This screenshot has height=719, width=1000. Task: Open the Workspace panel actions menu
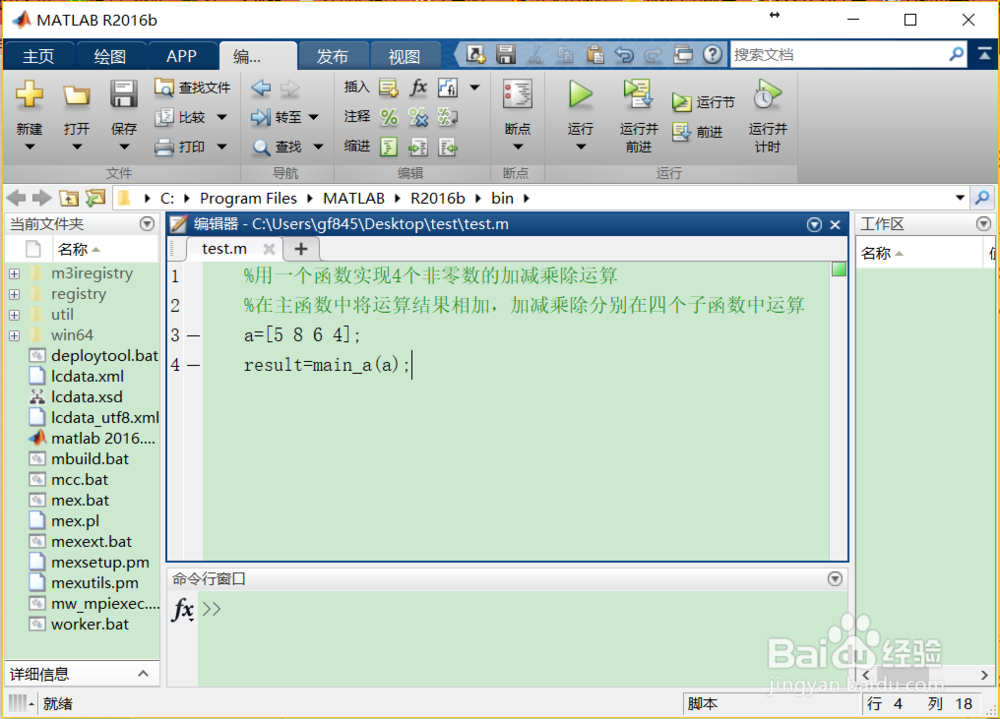click(983, 224)
